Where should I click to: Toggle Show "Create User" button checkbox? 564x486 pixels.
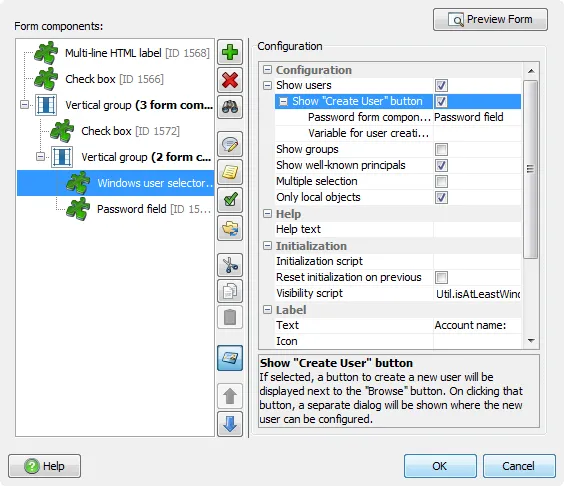(441, 101)
